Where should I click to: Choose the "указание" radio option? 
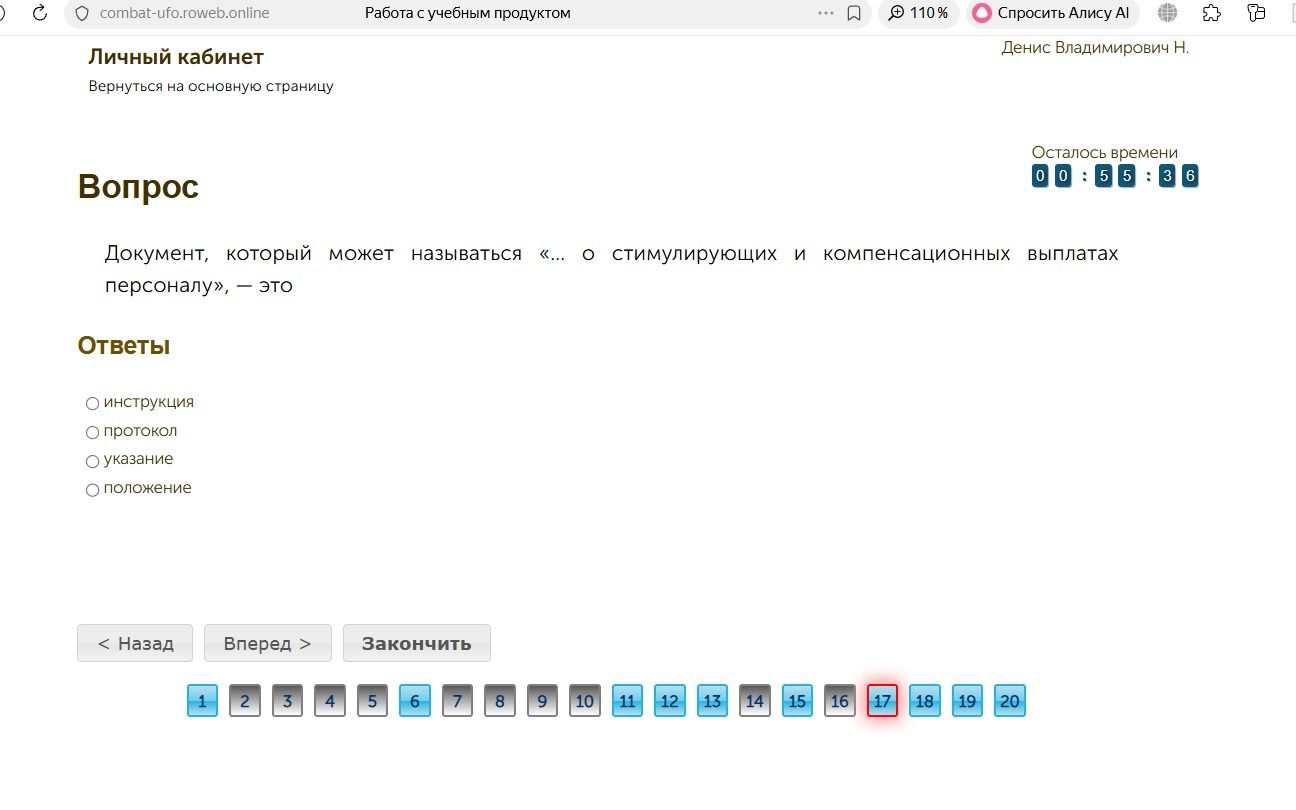(92, 461)
